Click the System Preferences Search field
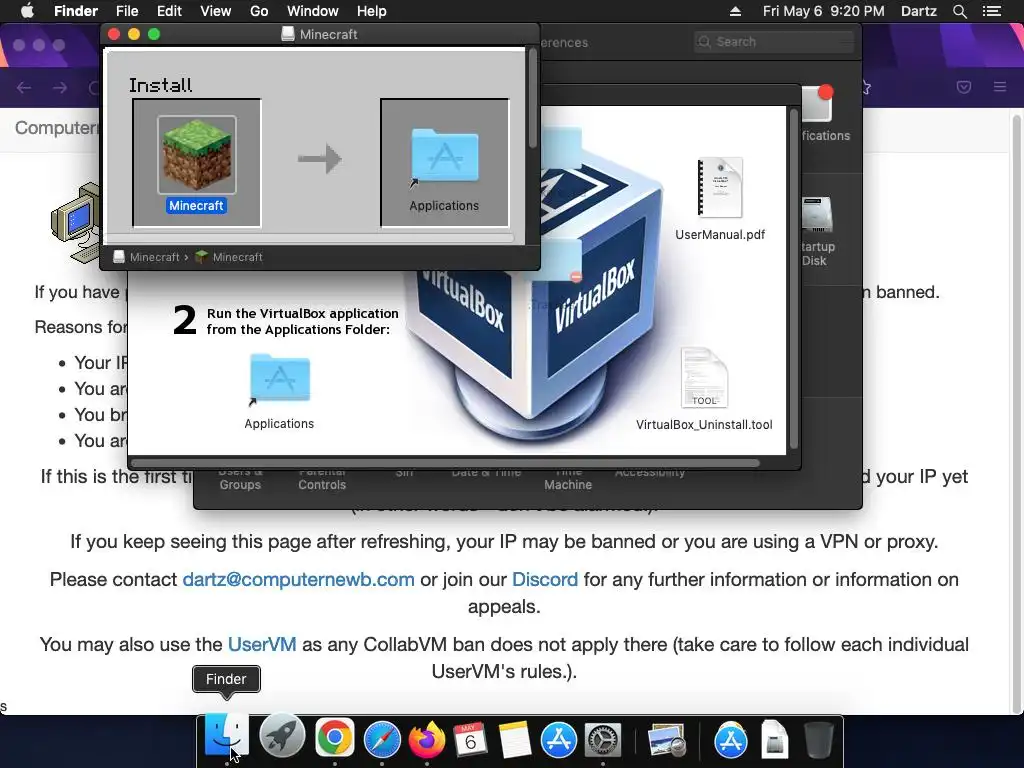 click(x=774, y=42)
